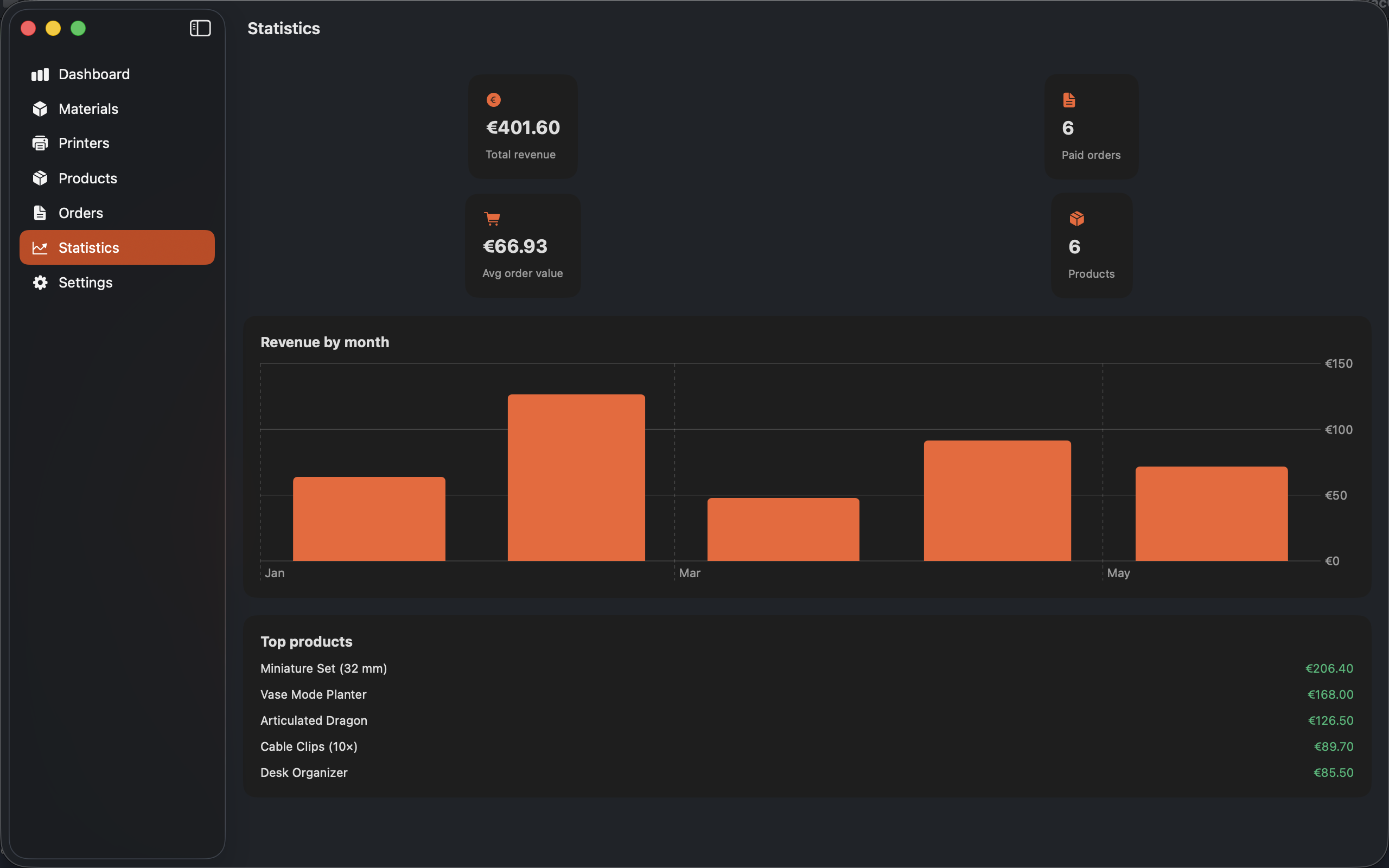Open the Materials section
1389x868 pixels.
point(117,109)
